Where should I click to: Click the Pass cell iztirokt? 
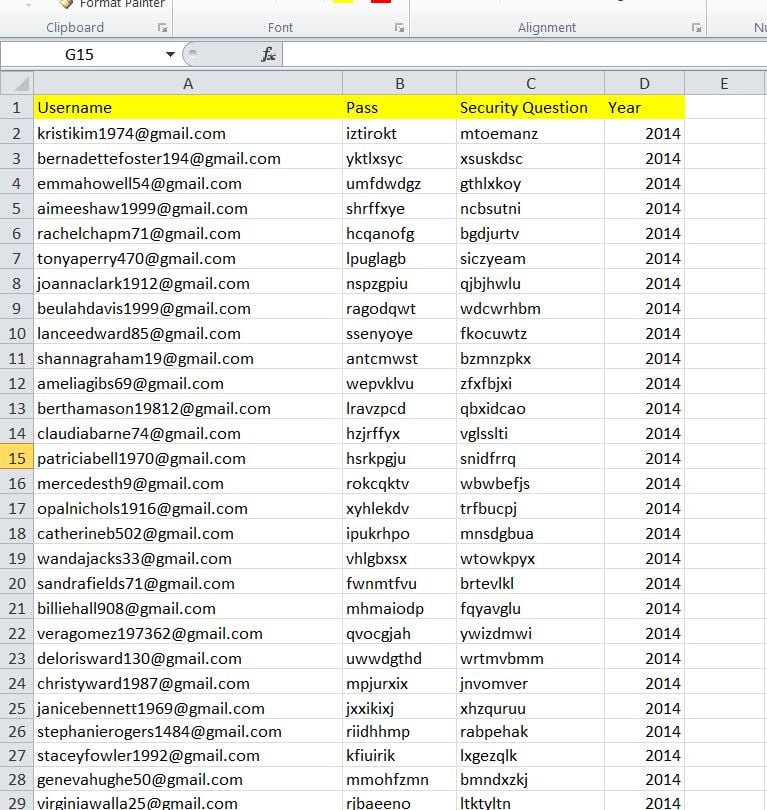pyautogui.click(x=399, y=133)
